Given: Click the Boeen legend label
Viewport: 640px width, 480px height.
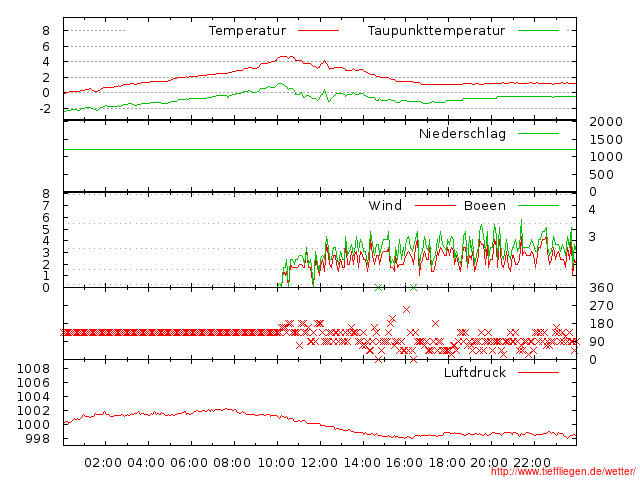Looking at the screenshot, I should coord(485,205).
